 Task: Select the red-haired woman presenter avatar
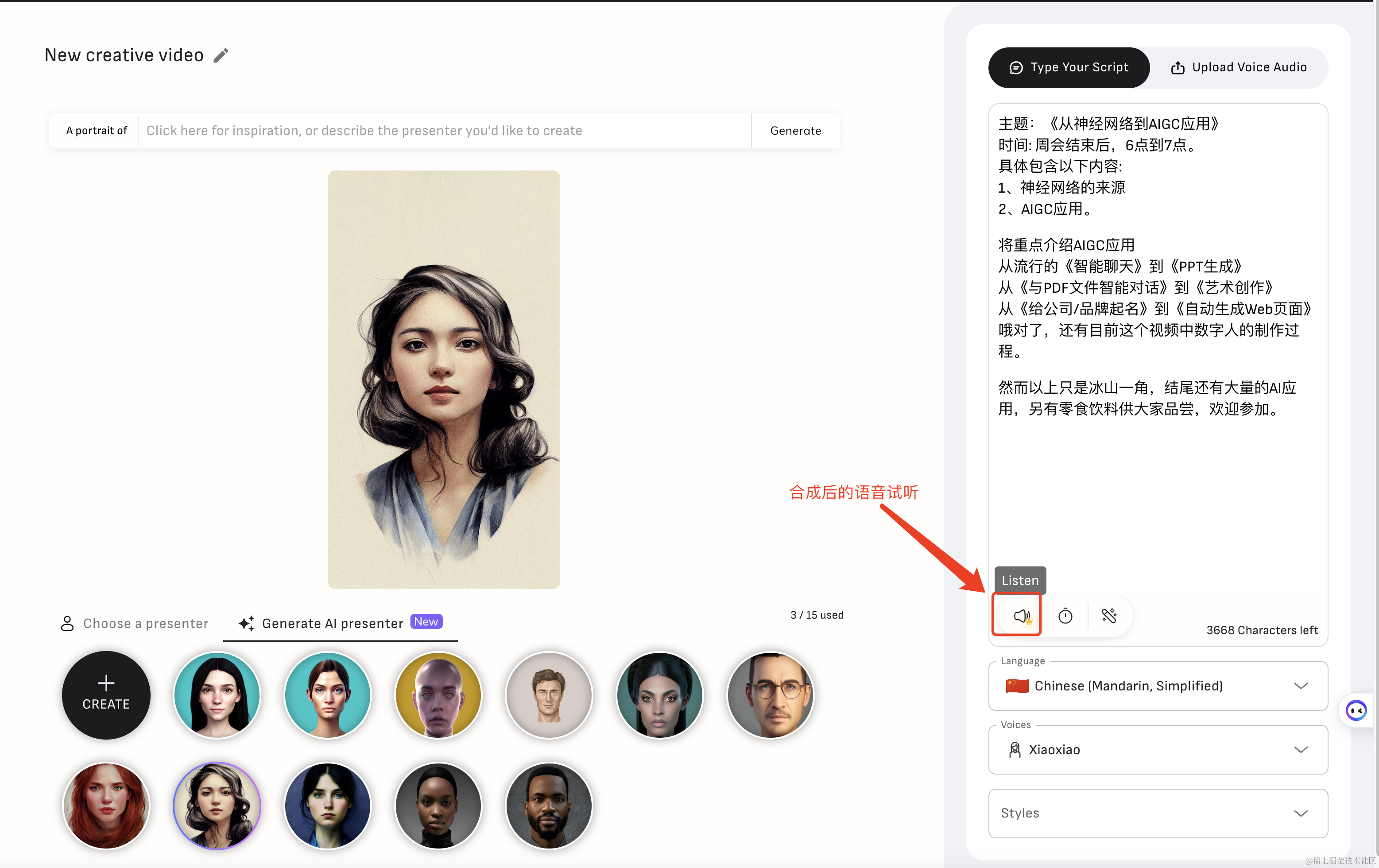(106, 806)
